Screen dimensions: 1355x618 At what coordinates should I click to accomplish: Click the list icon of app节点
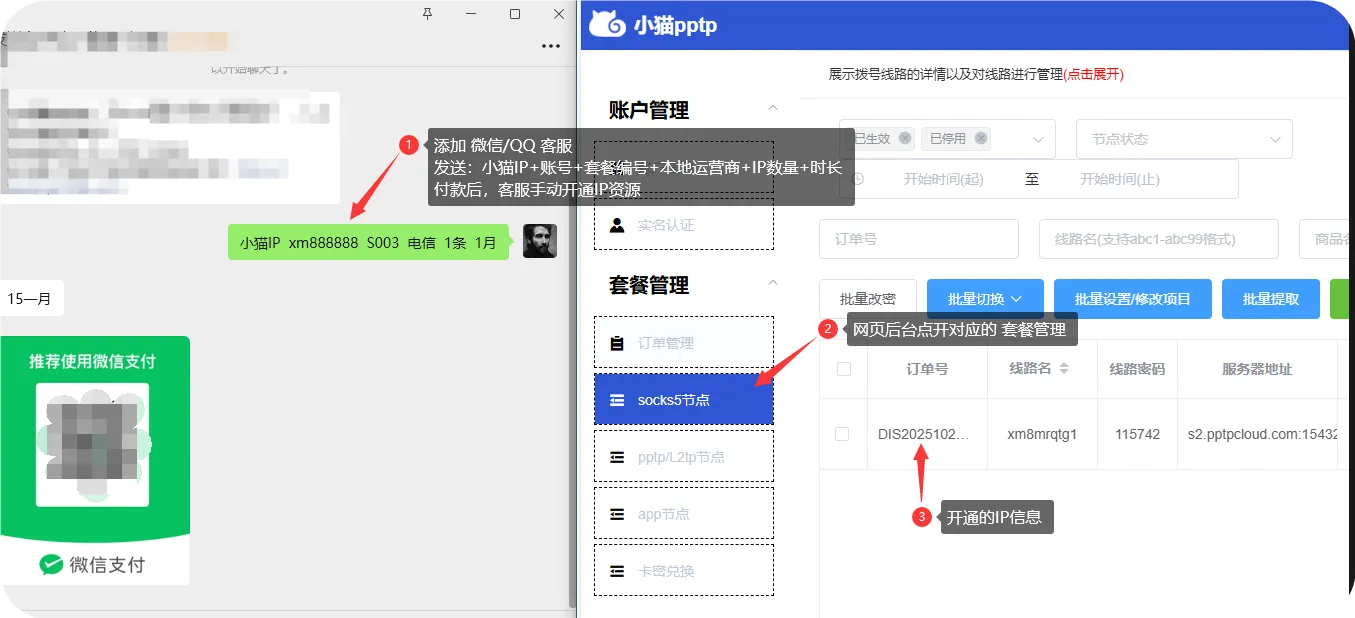click(x=617, y=514)
